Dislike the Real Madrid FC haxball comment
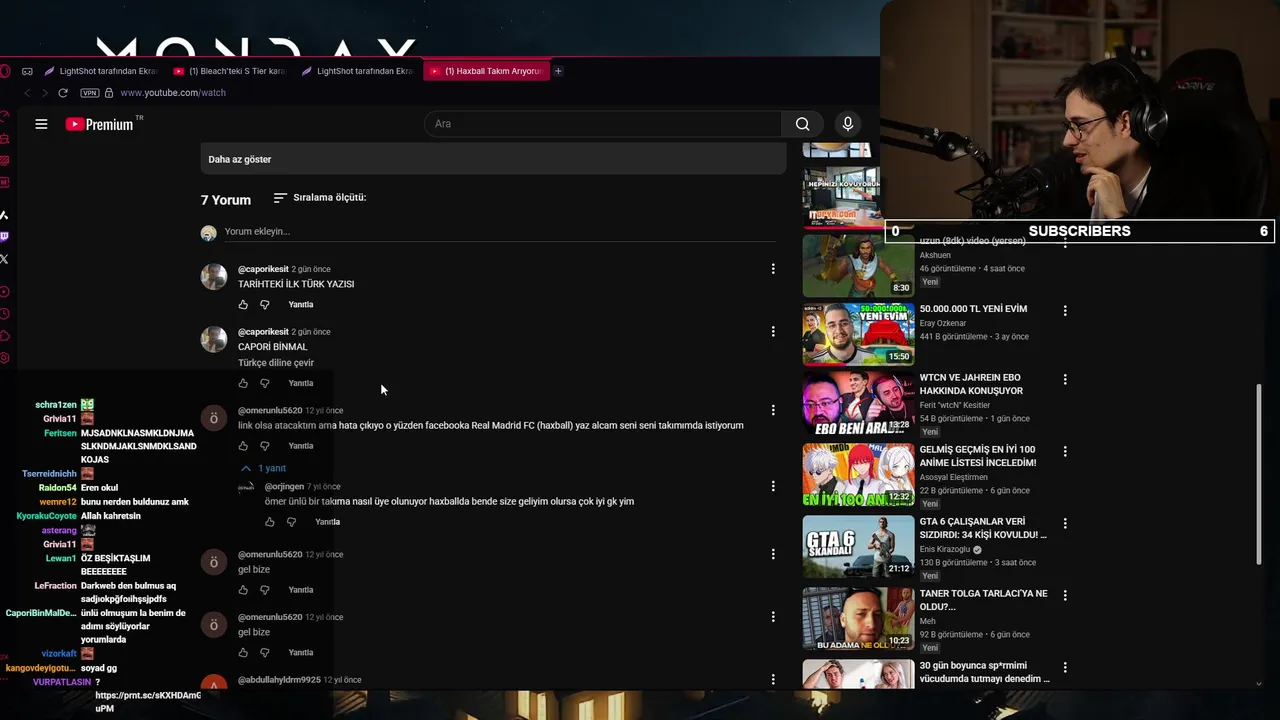The image size is (1280, 720). [265, 446]
